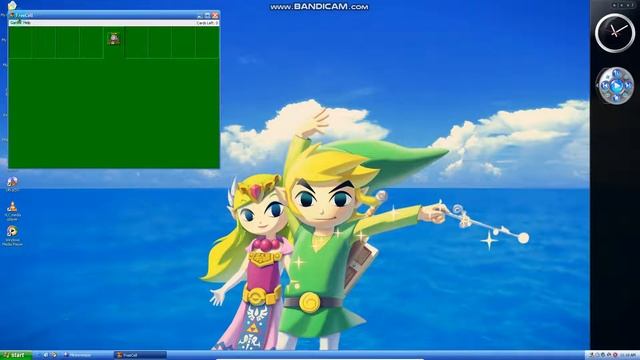Viewport: 640px width, 360px height.
Task: Click second quick launch icon on taskbar
Action: [54, 355]
